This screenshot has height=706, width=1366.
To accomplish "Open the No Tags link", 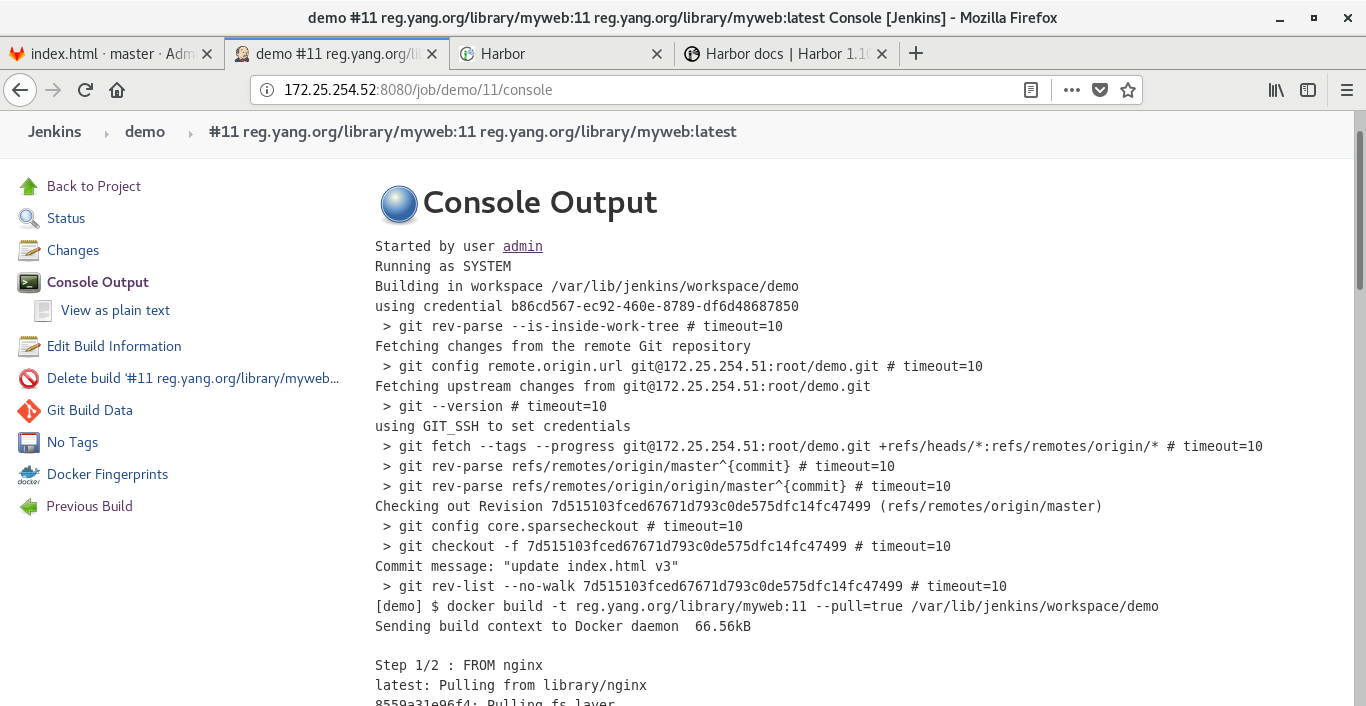I will point(72,442).
